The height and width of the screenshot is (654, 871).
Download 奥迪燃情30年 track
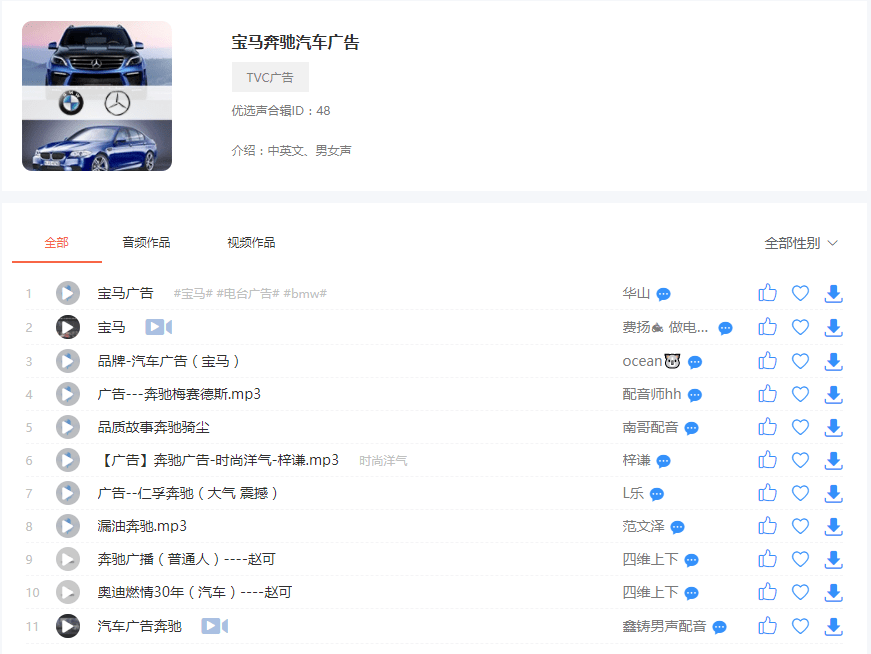click(833, 593)
